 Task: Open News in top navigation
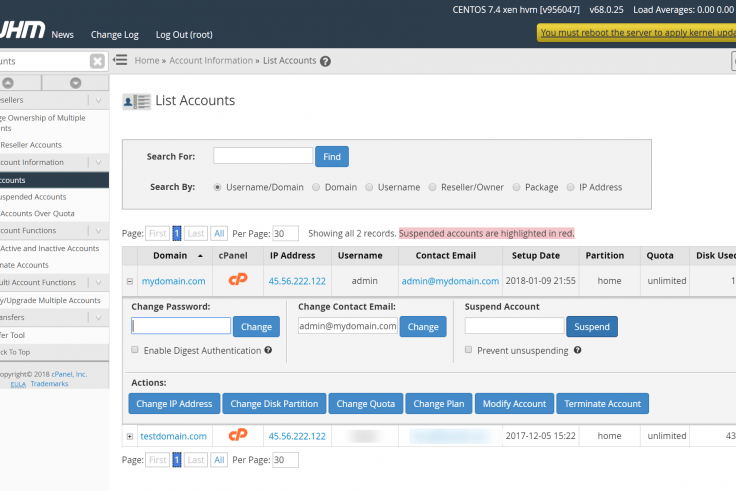[x=62, y=35]
